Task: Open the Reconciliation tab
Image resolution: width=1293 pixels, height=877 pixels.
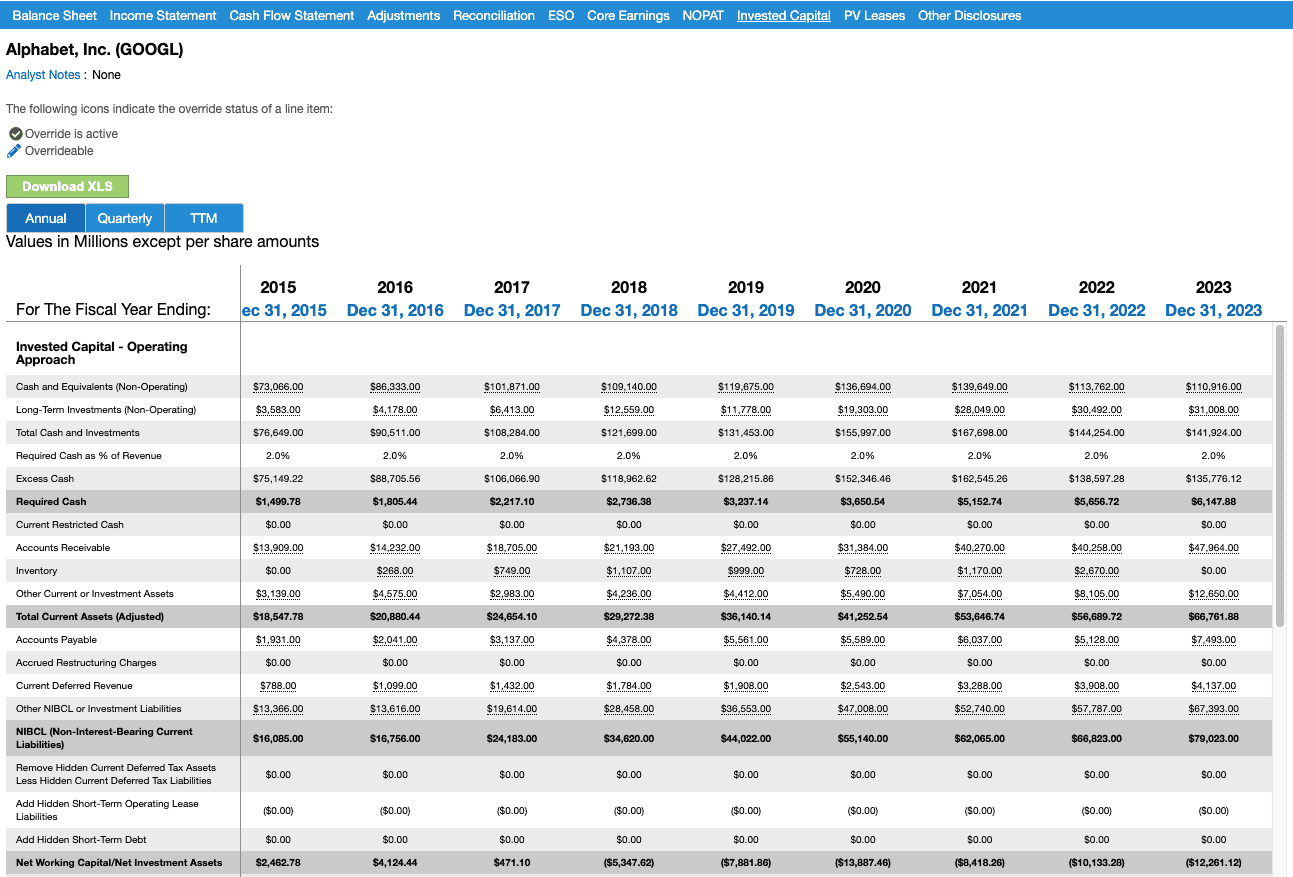Action: (x=494, y=15)
